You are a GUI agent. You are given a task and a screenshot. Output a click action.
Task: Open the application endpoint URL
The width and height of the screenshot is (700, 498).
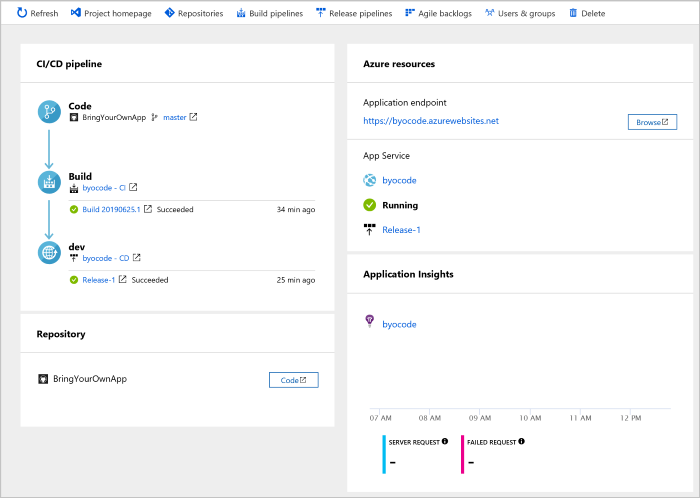coord(431,121)
